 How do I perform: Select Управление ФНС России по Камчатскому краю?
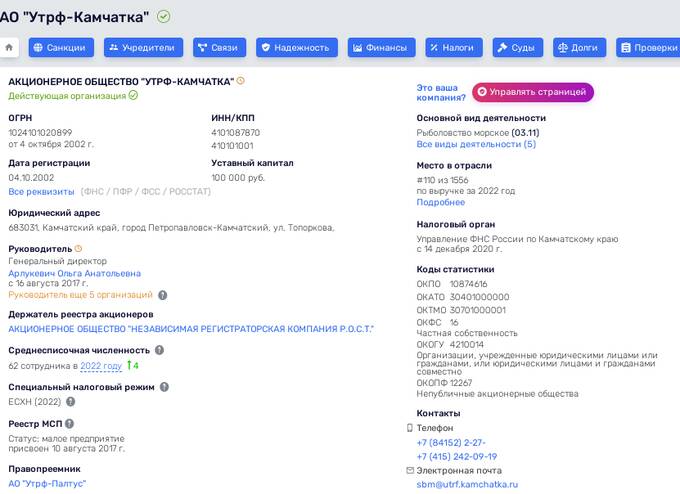pos(517,239)
